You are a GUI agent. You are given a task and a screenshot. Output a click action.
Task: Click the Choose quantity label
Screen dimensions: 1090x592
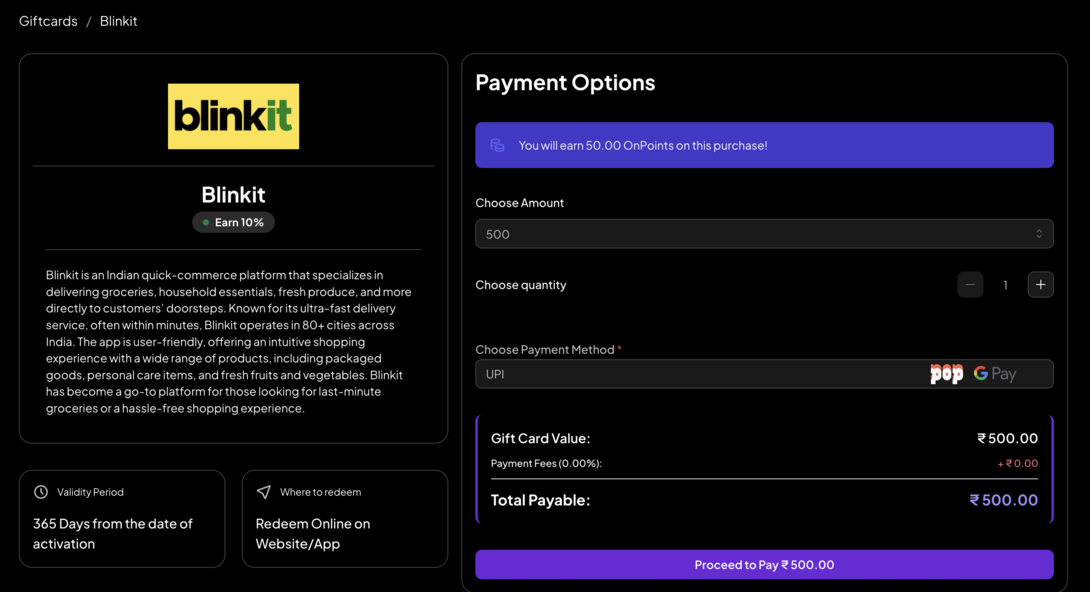521,285
